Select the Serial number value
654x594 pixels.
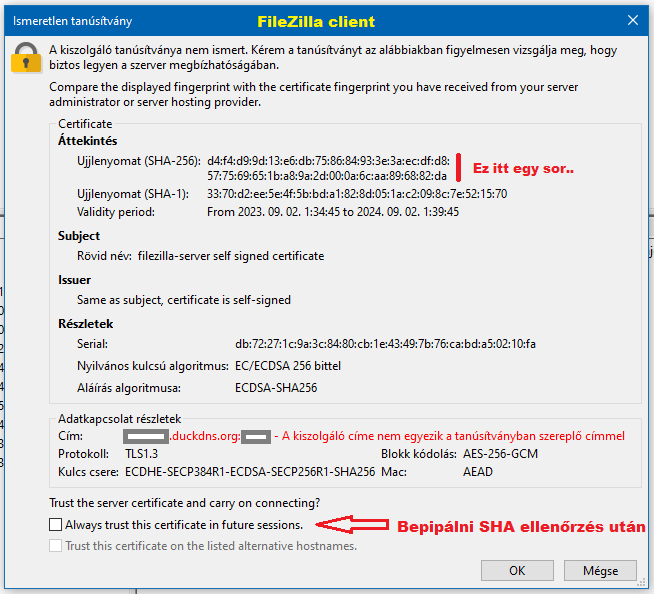(x=385, y=344)
